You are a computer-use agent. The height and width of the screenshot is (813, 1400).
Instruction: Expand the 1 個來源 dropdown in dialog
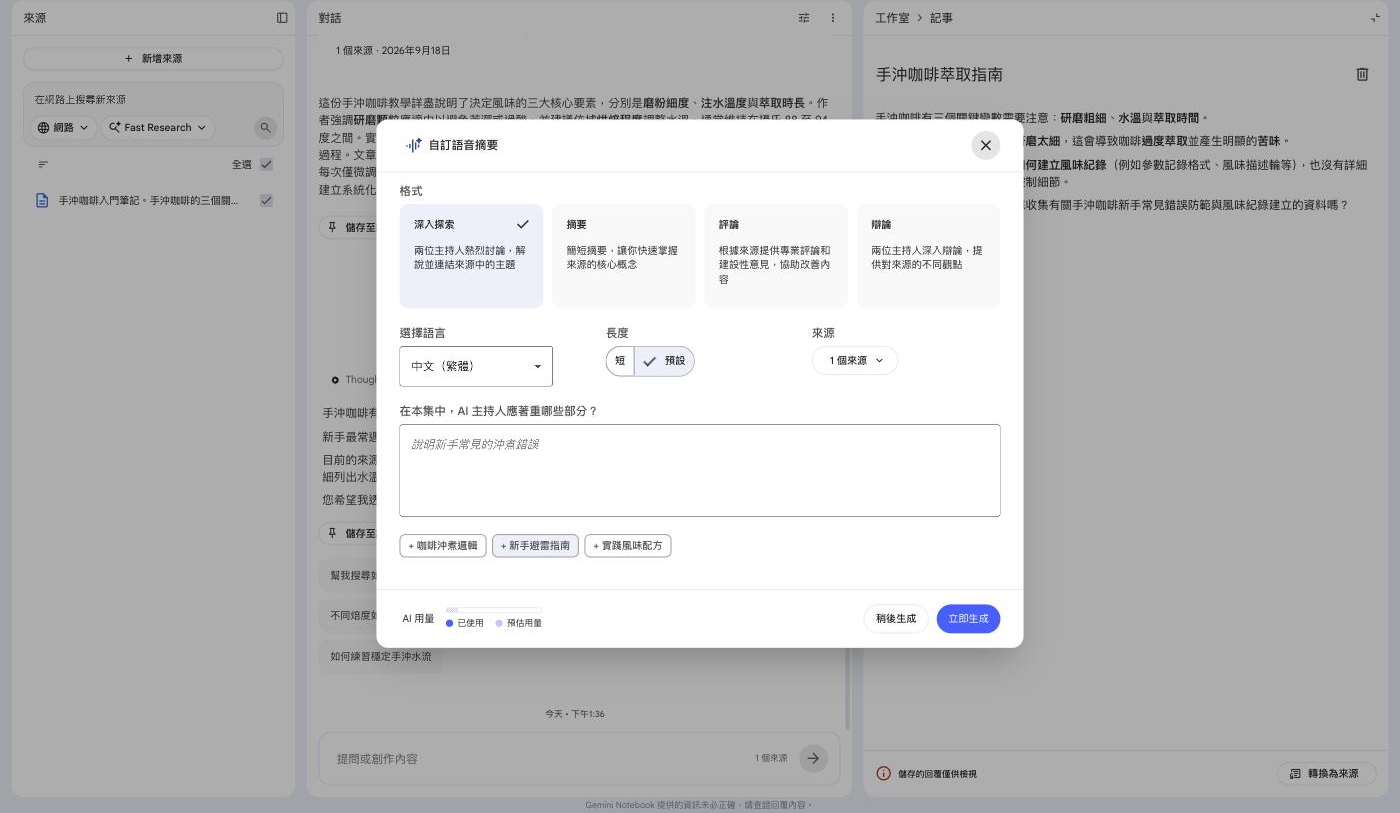click(x=855, y=361)
